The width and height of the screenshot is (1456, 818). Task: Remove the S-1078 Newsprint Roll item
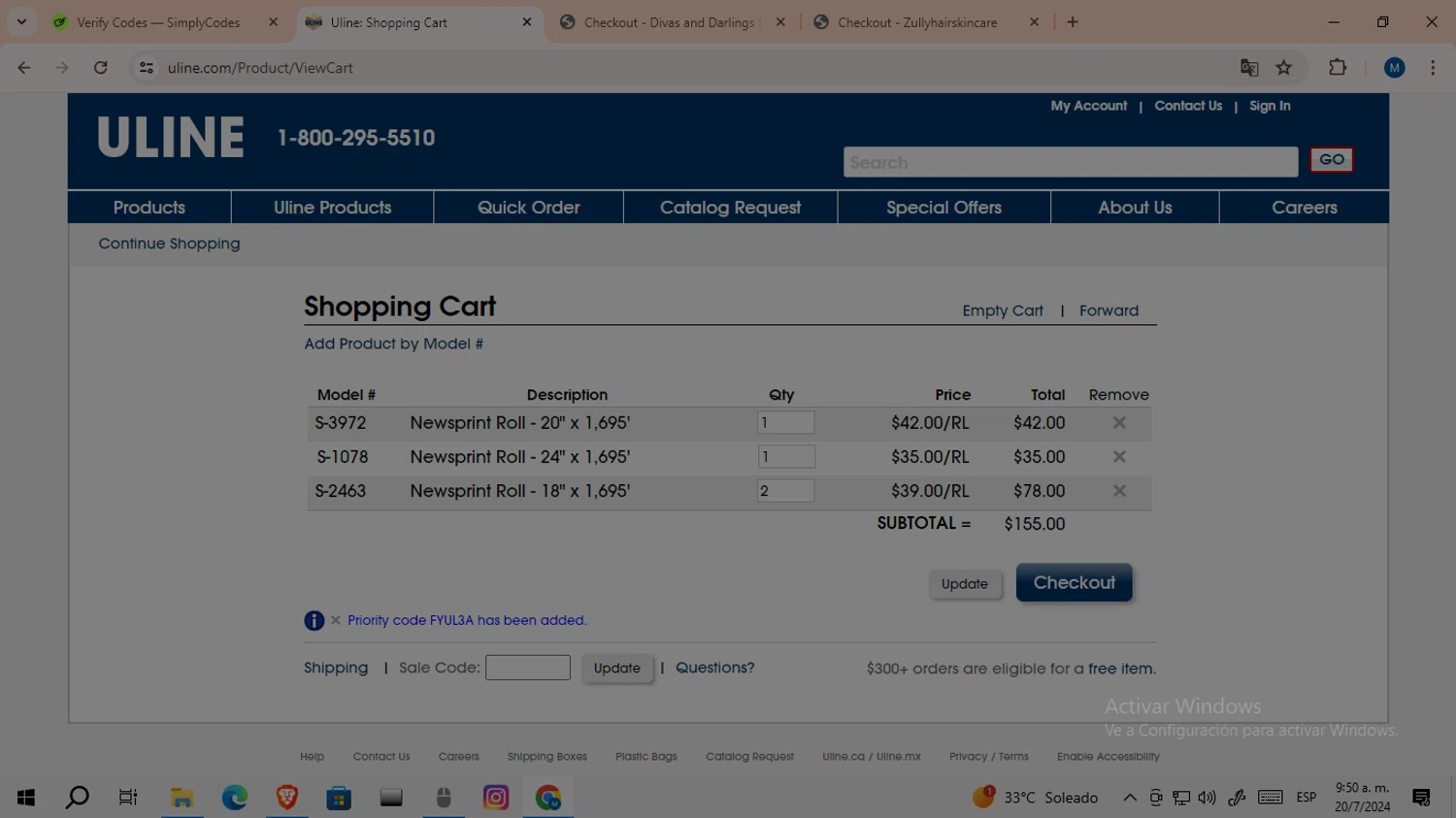1119,457
